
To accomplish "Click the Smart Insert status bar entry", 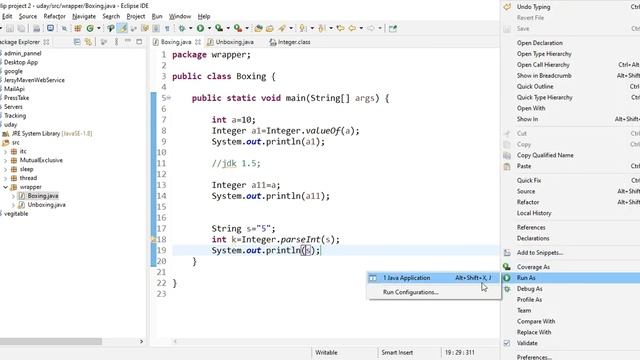I will (397, 352).
